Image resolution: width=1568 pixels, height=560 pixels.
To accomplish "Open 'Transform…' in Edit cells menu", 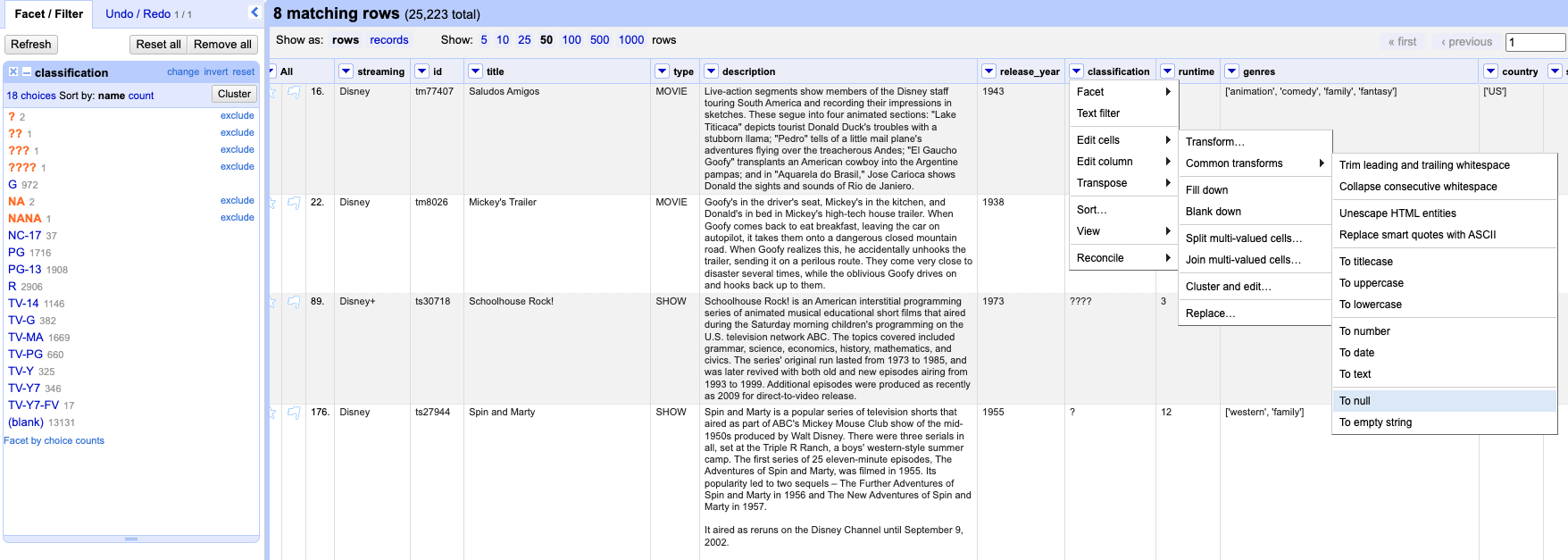I will 1255,142.
